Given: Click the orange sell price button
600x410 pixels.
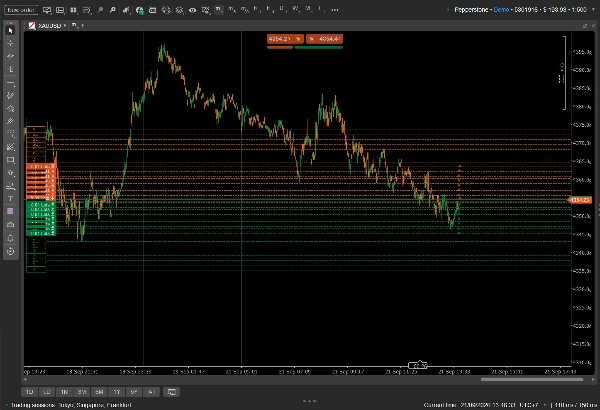Looking at the screenshot, I should [285, 39].
